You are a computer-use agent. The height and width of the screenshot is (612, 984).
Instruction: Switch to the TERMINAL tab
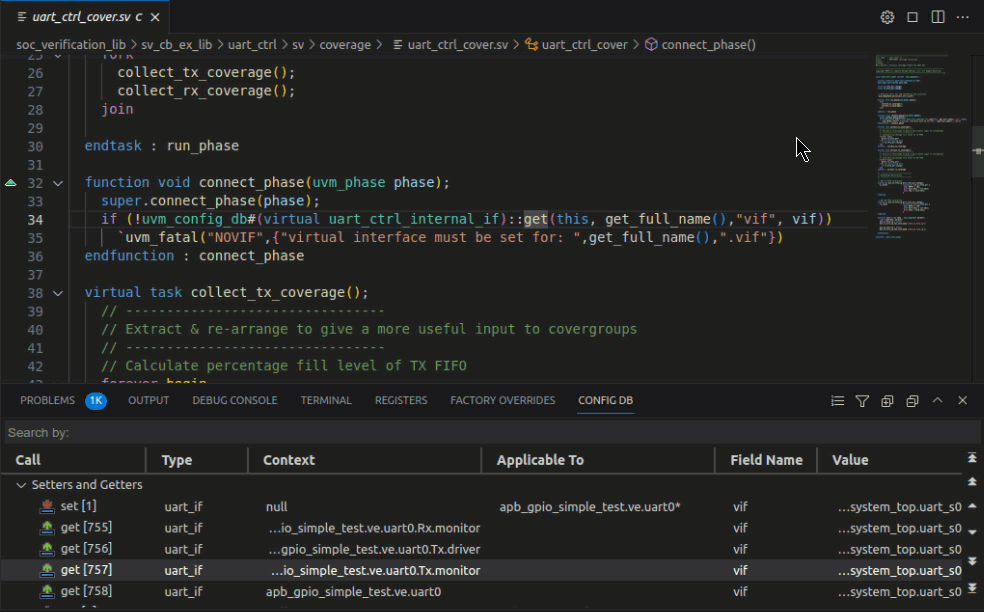pos(326,400)
